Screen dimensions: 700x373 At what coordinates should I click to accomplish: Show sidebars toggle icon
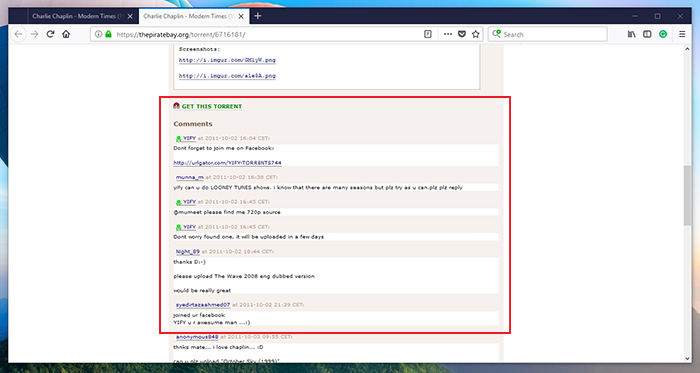point(647,34)
